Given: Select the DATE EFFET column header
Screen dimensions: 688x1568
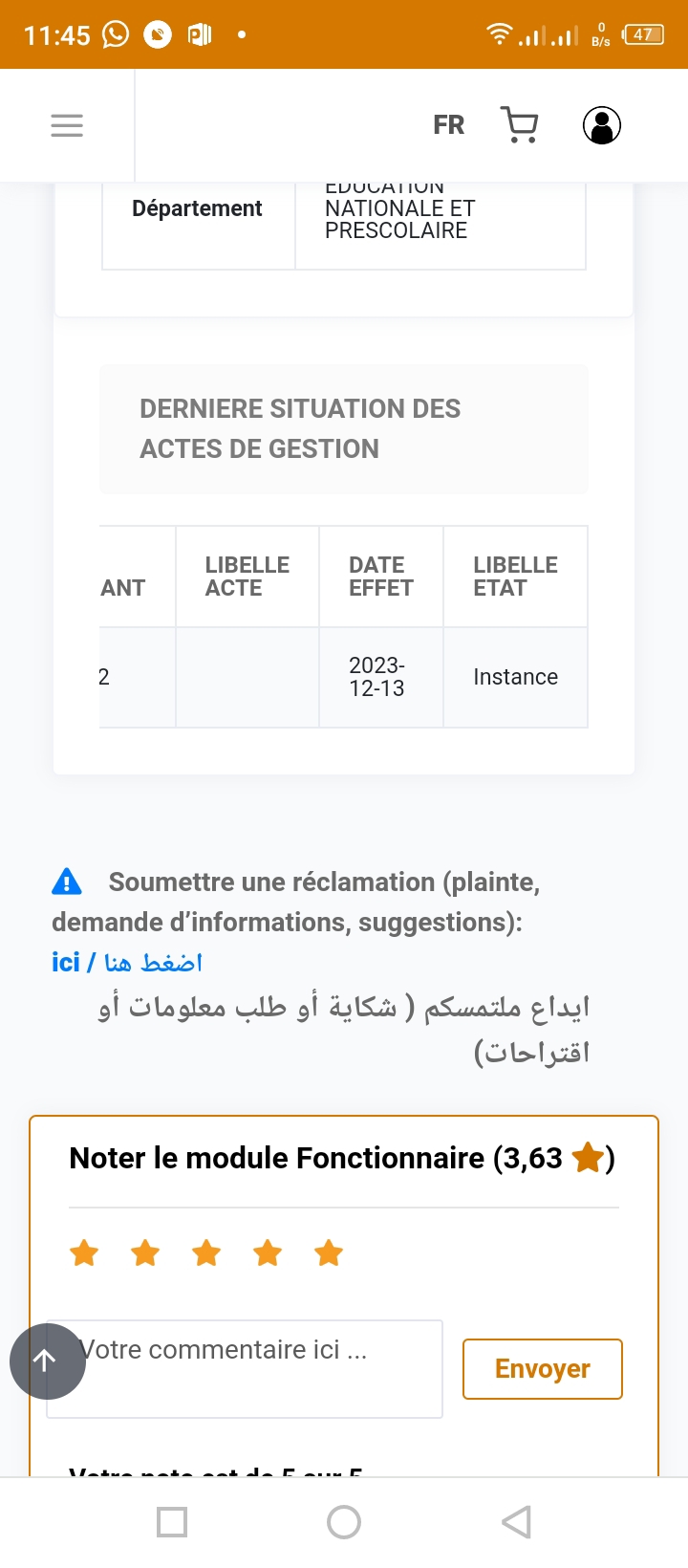Looking at the screenshot, I should pos(380,577).
